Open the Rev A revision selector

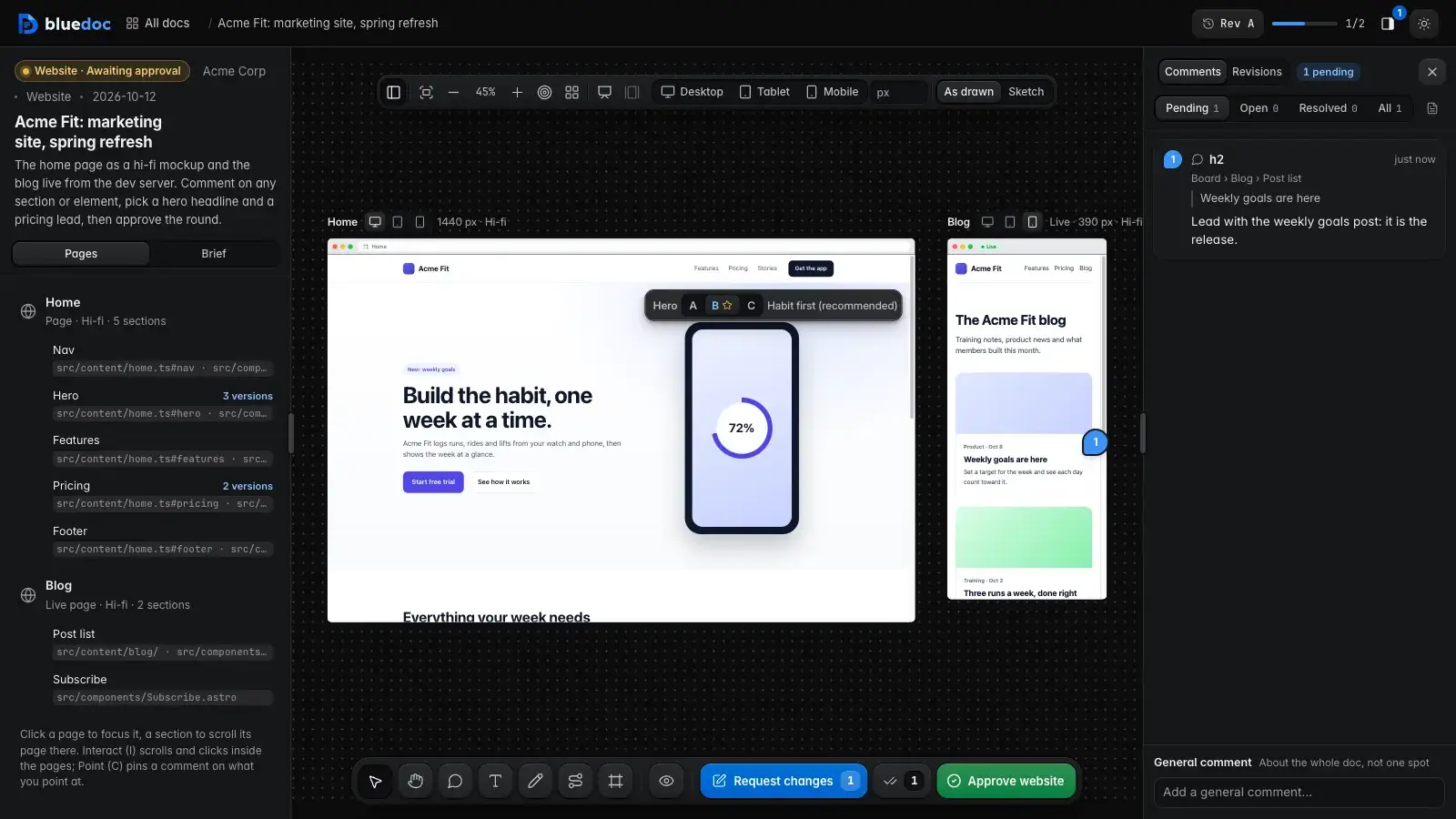[x=1228, y=24]
